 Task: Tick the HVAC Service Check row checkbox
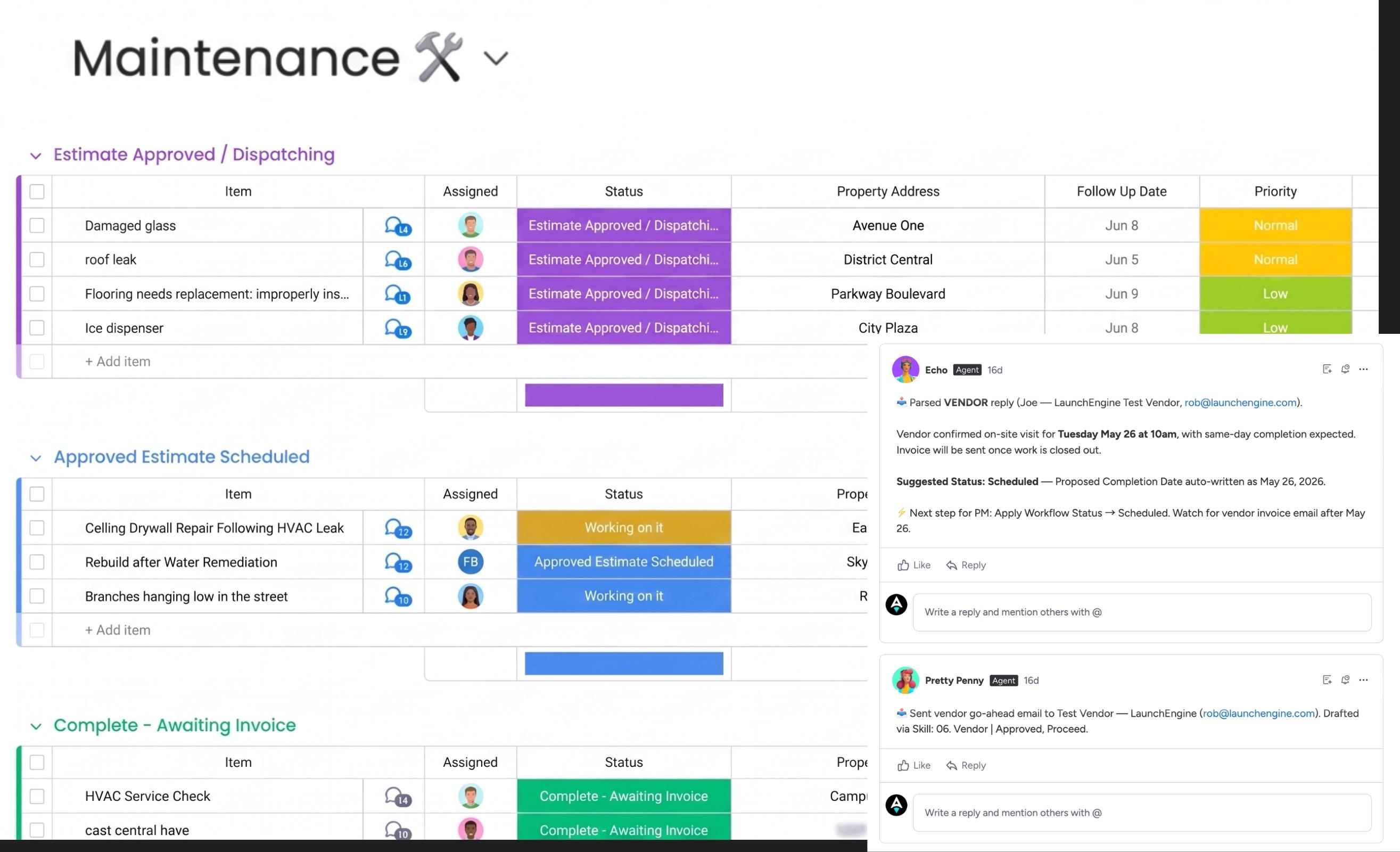coord(37,796)
